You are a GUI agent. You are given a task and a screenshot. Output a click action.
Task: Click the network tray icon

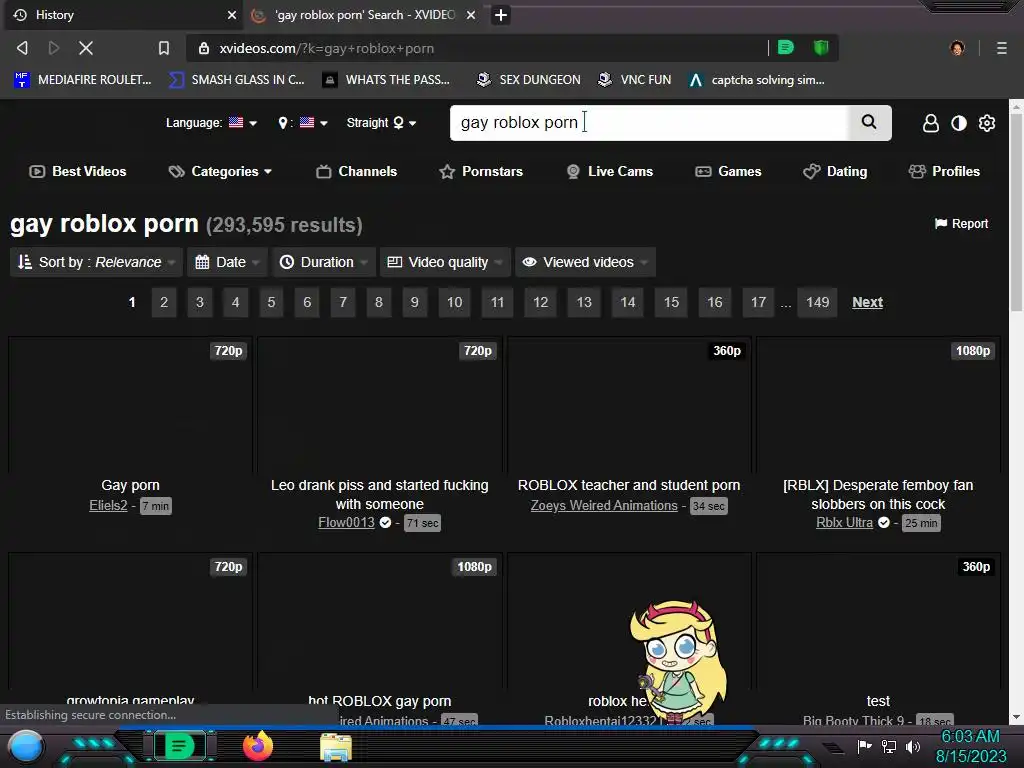click(x=889, y=746)
